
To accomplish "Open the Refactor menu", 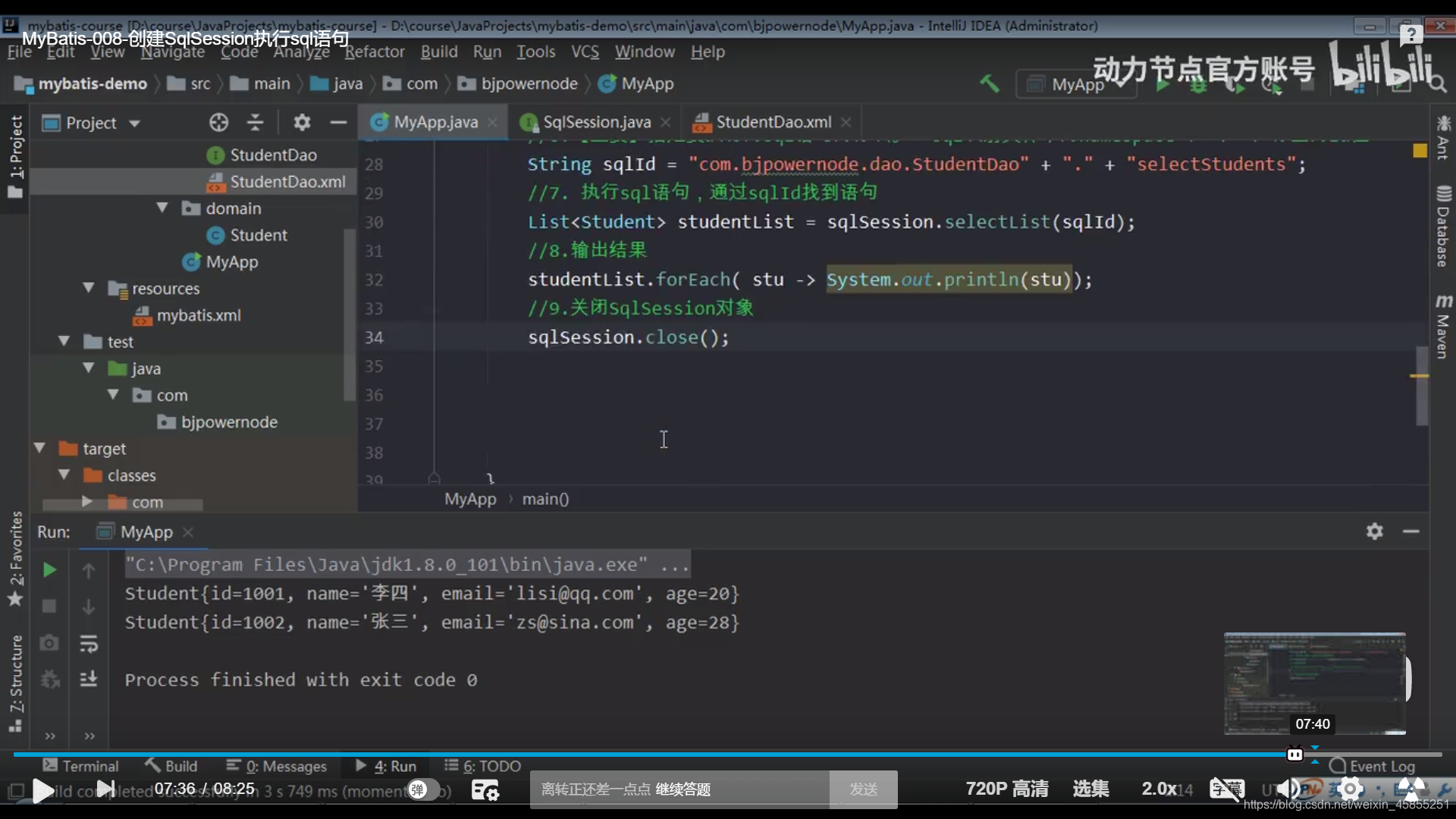I will (375, 52).
